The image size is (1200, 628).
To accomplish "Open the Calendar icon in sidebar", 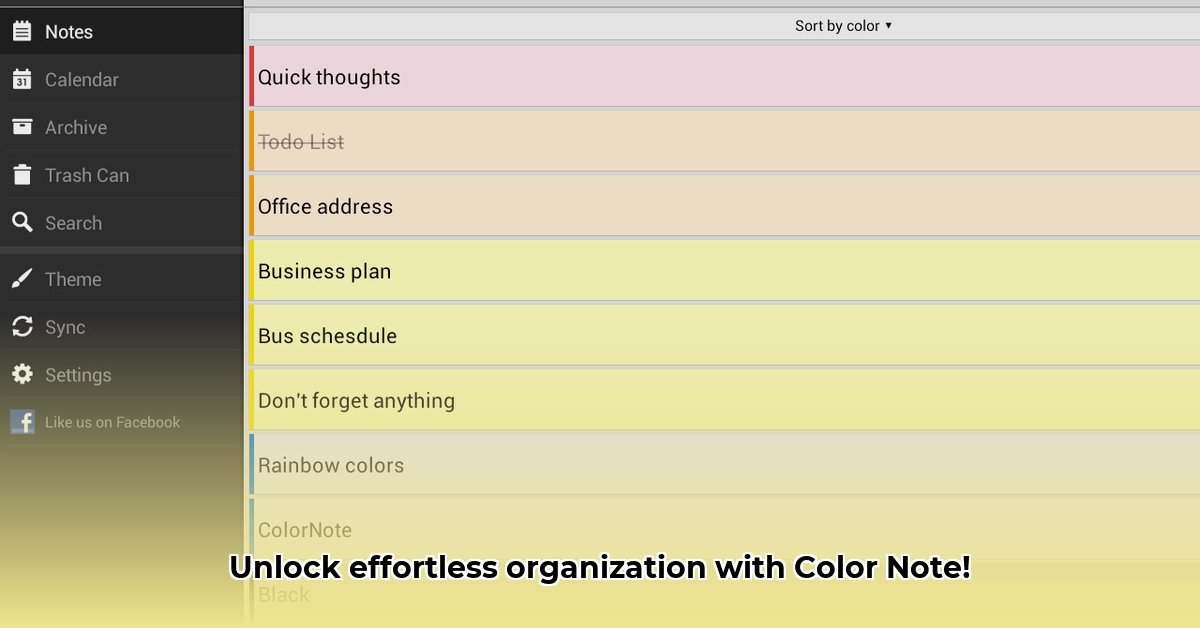I will [22, 79].
